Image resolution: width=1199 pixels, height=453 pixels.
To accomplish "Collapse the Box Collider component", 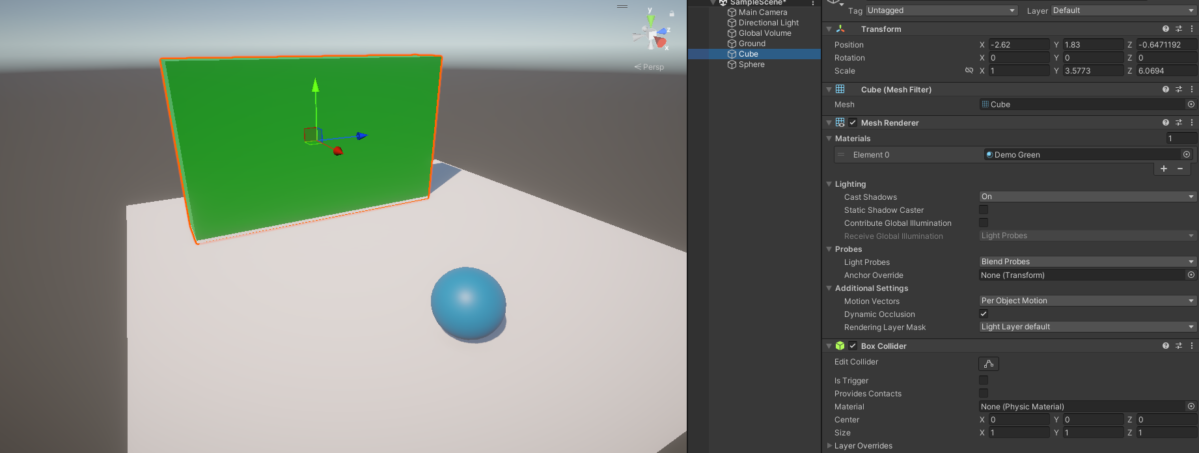I will pyautogui.click(x=829, y=347).
